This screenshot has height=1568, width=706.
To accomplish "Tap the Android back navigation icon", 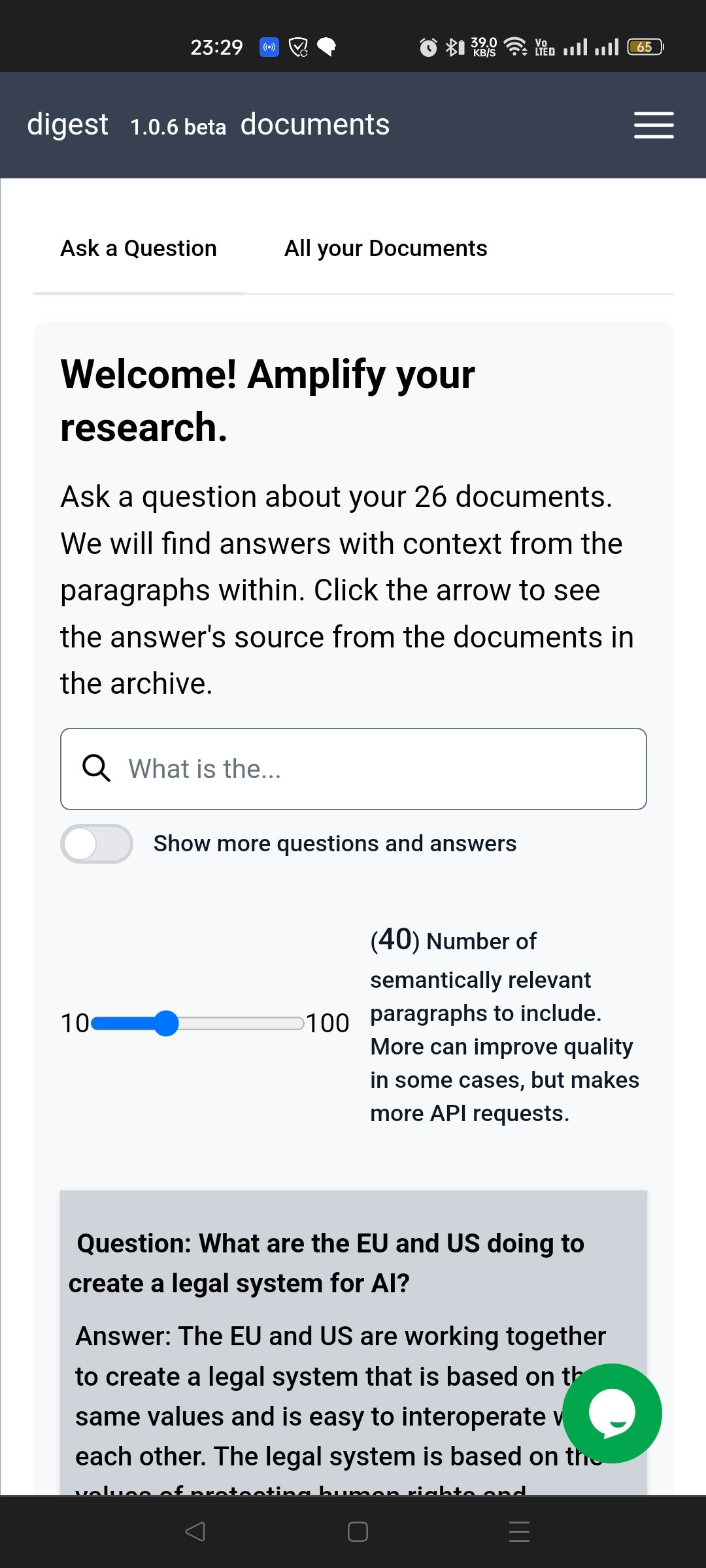I will click(195, 1531).
